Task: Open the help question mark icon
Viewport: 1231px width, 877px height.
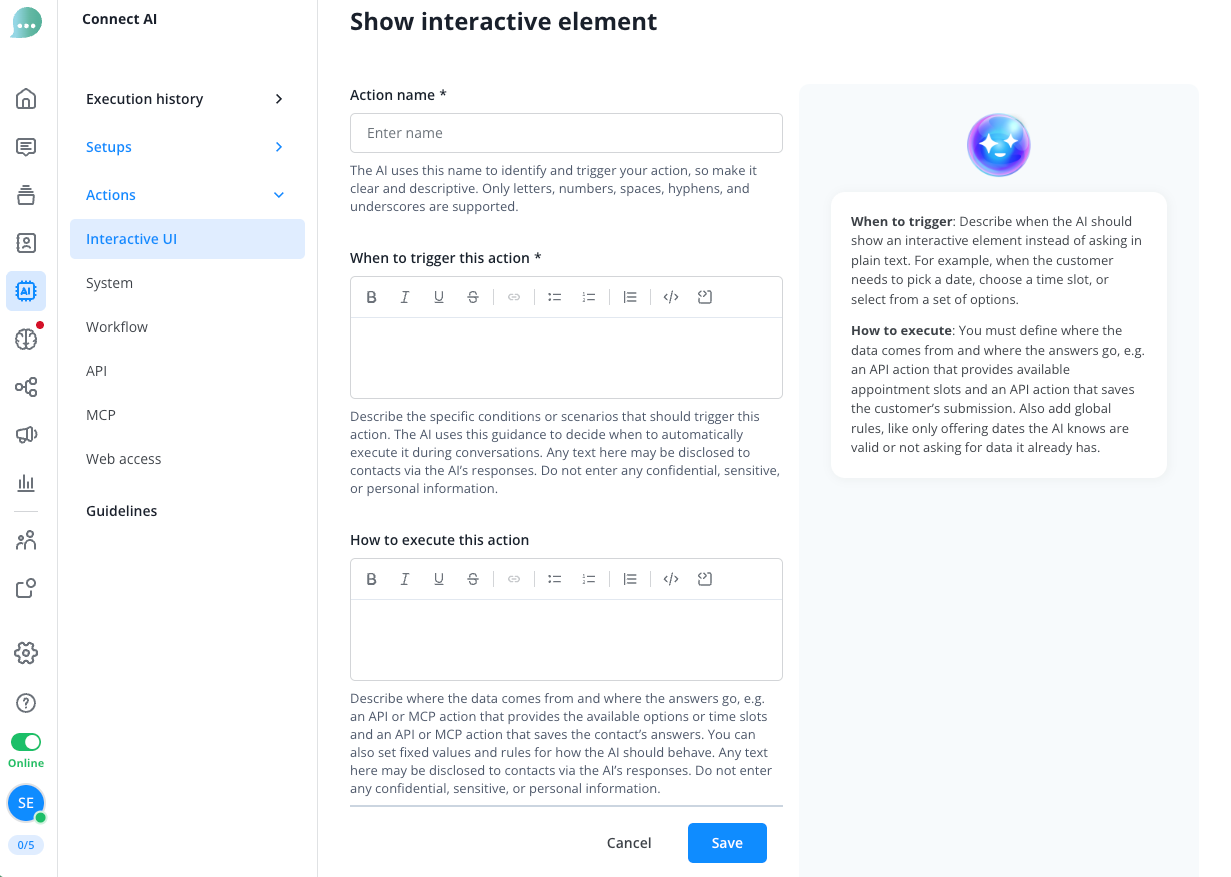Action: click(x=26, y=702)
